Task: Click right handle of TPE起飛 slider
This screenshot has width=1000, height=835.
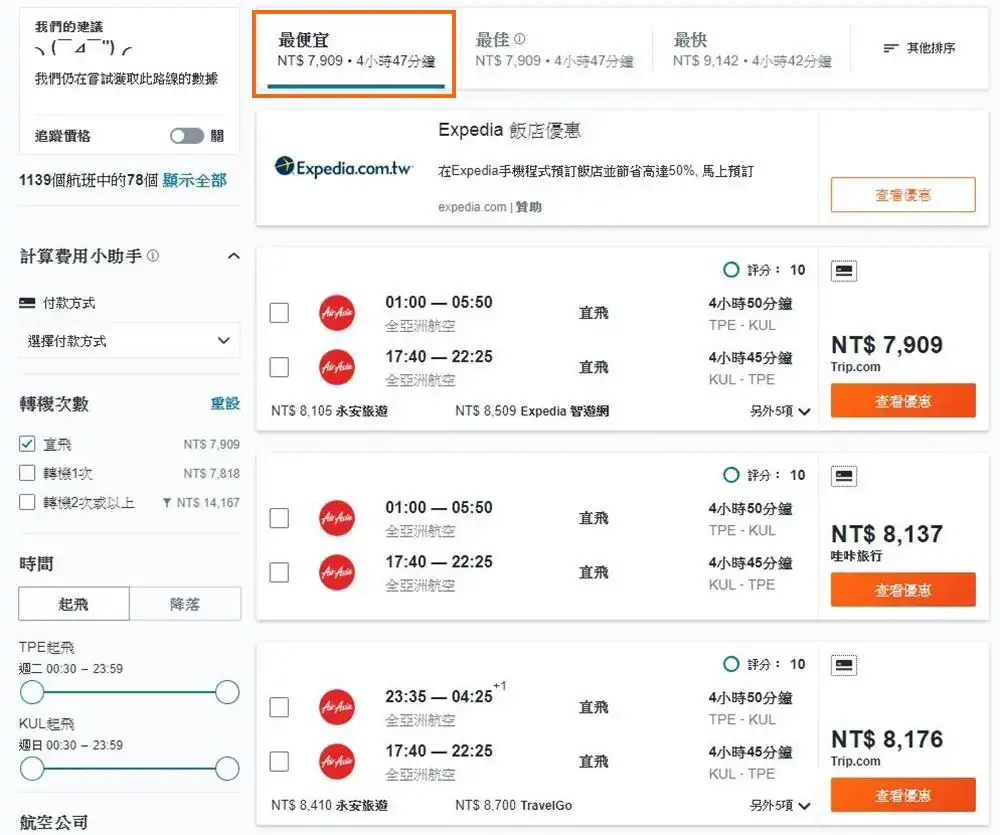Action: (x=227, y=692)
